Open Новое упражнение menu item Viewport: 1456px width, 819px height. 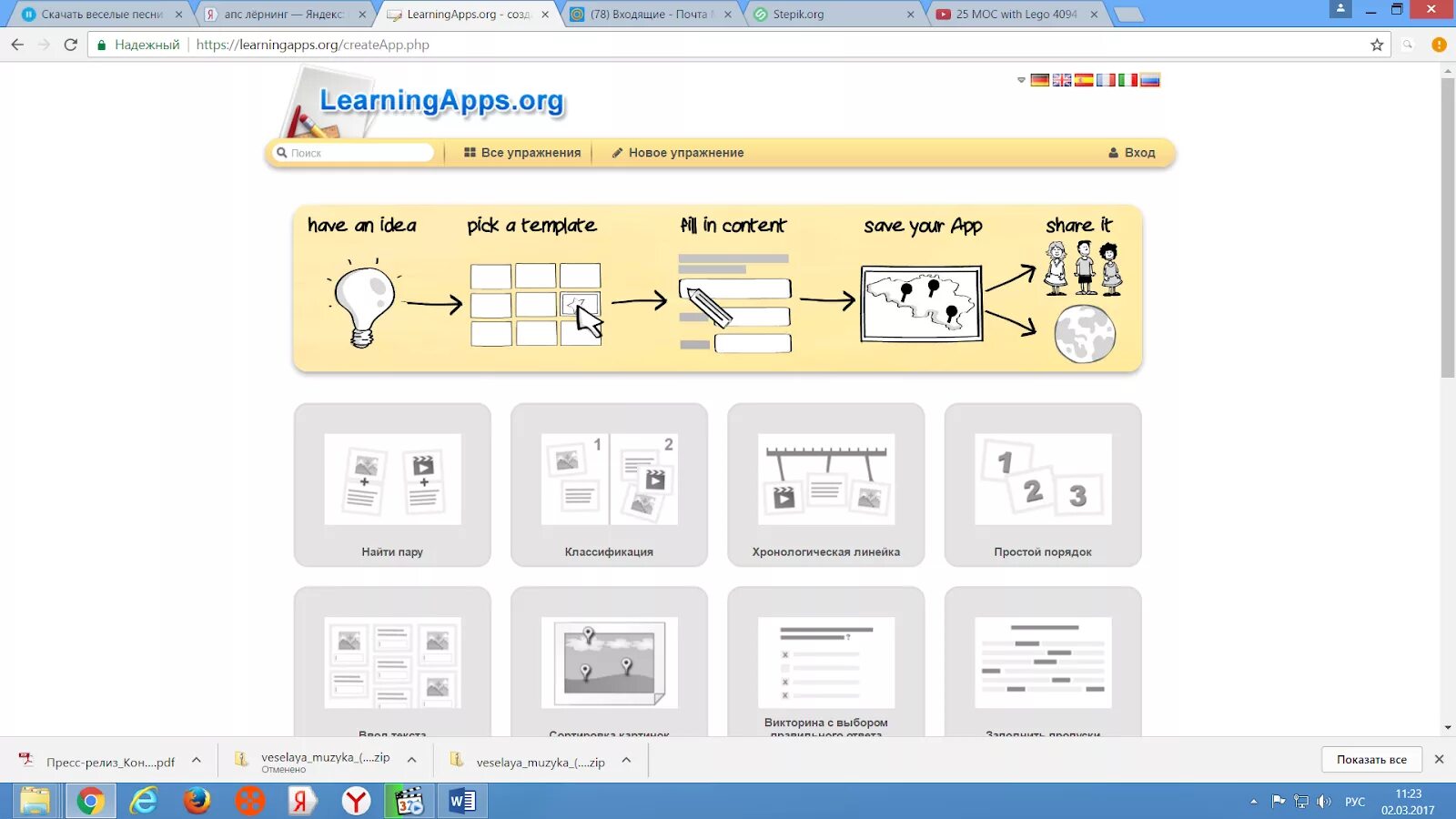(678, 153)
